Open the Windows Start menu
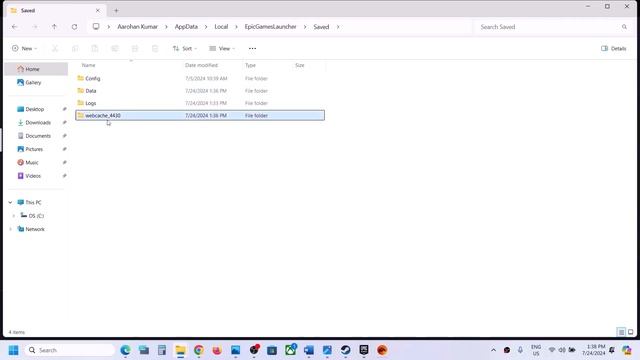 [13, 350]
